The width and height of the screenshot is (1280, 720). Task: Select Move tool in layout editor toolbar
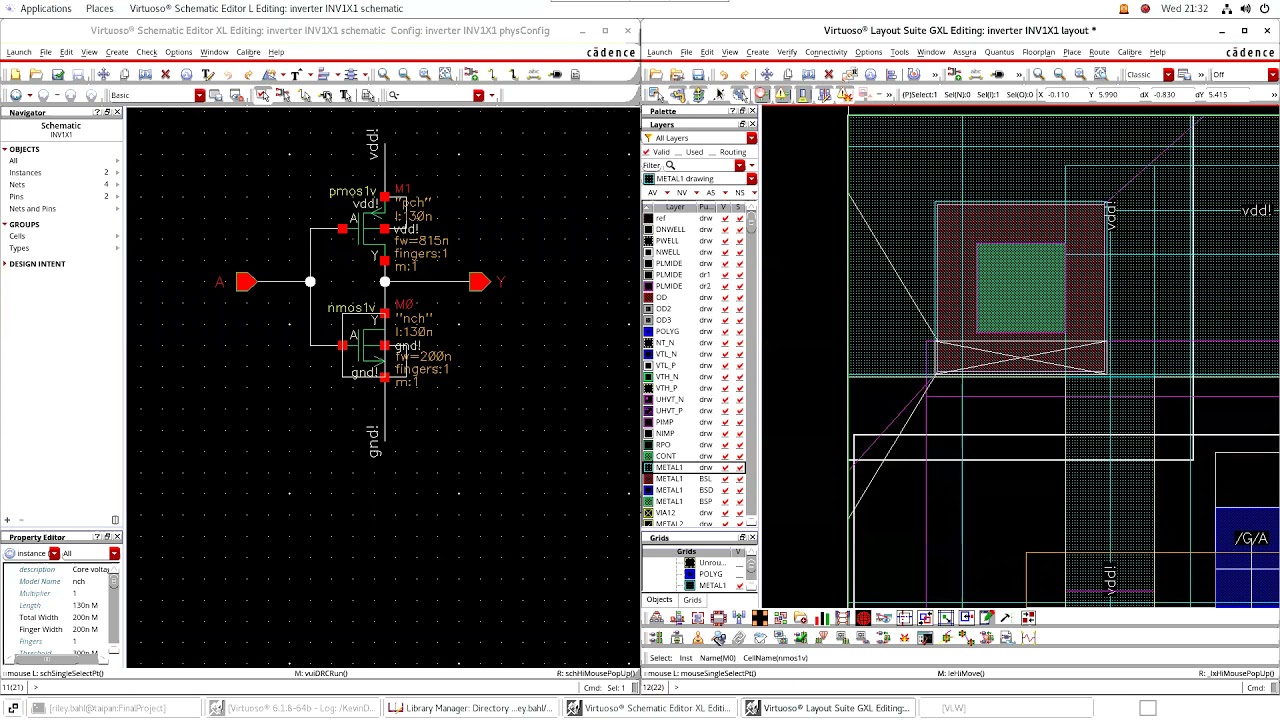point(766,74)
